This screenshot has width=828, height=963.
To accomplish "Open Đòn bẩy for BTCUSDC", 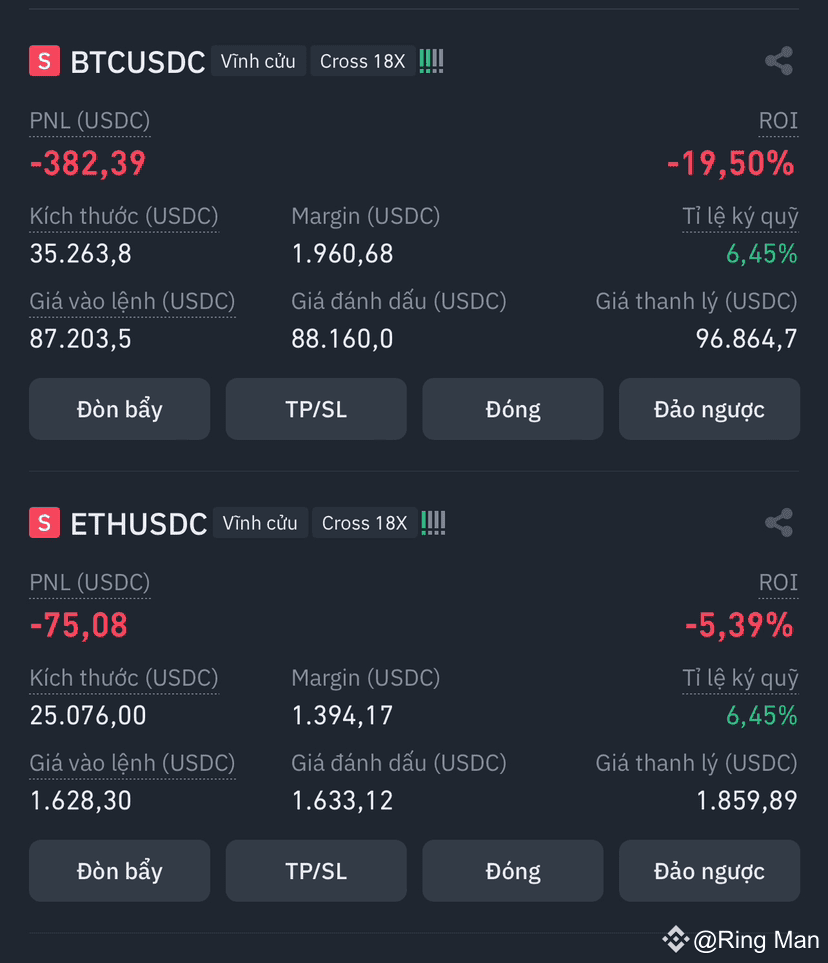I will point(119,409).
